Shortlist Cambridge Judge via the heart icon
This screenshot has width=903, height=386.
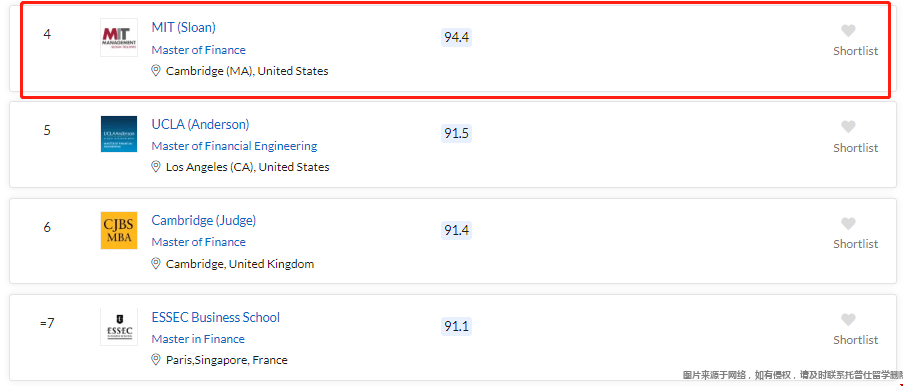848,224
